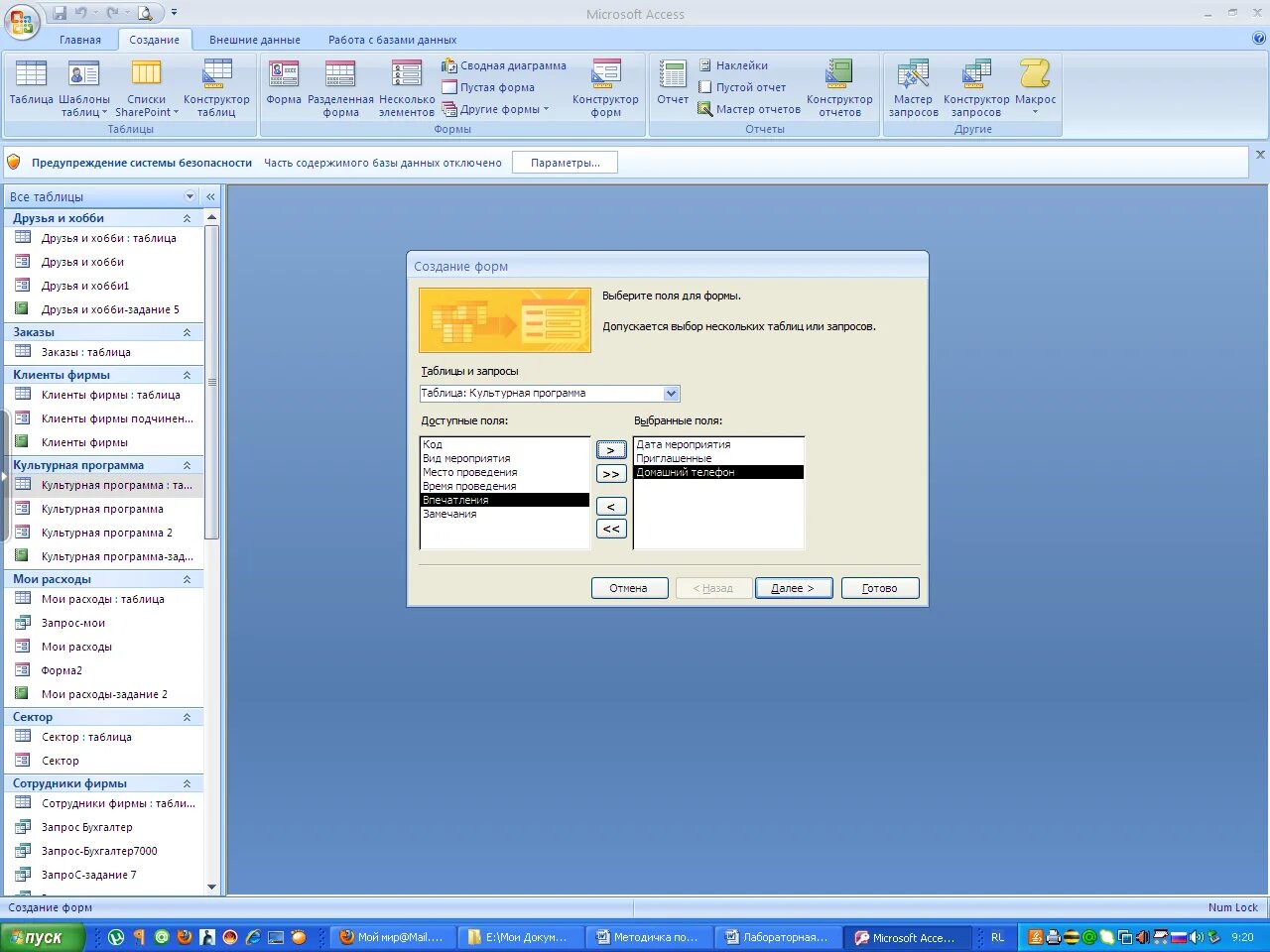Click the Undo icon in Quick Access toolbar
Viewport: 1270px width, 952px height.
point(80,13)
